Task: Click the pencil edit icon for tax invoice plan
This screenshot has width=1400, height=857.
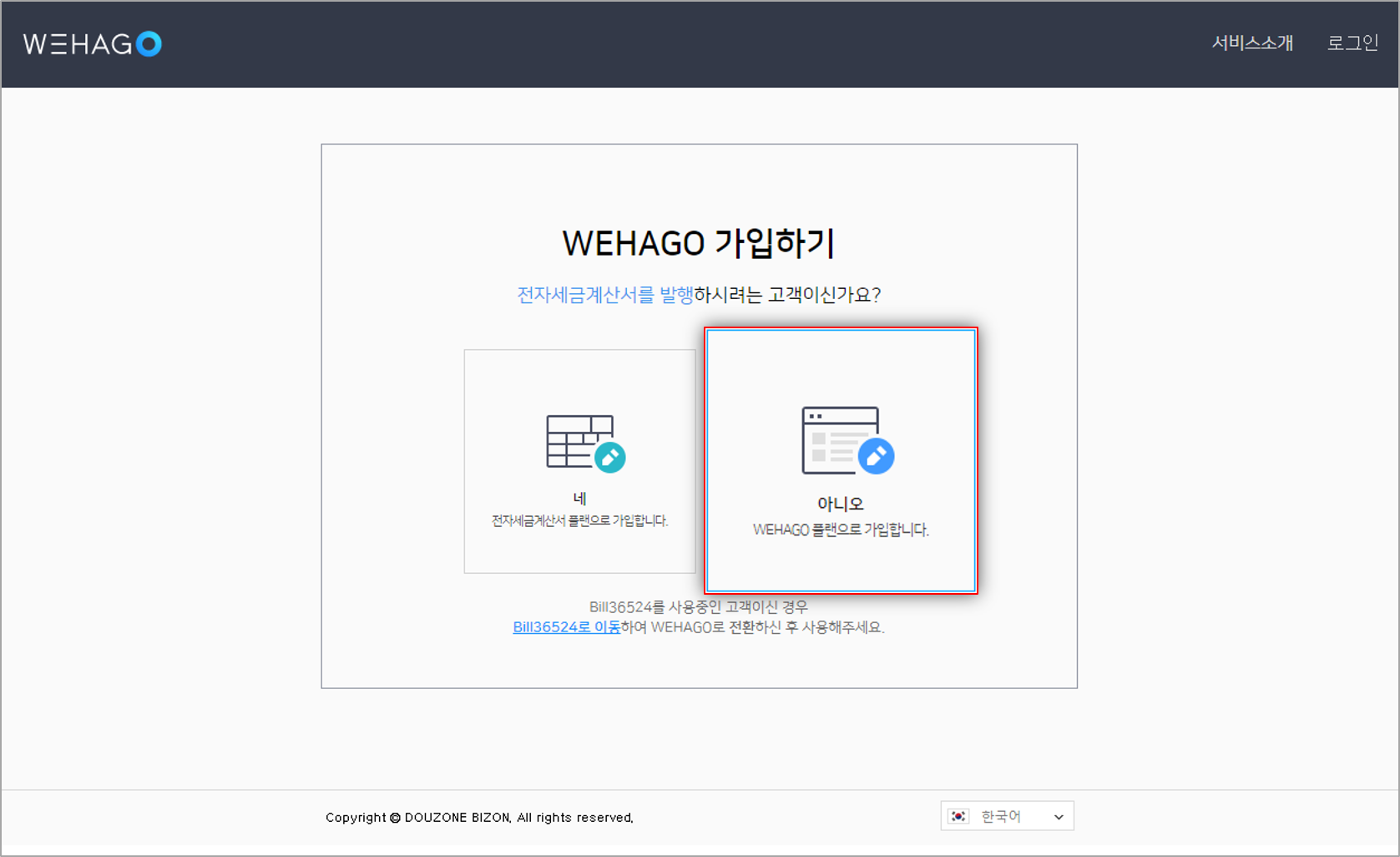Action: click(x=610, y=457)
